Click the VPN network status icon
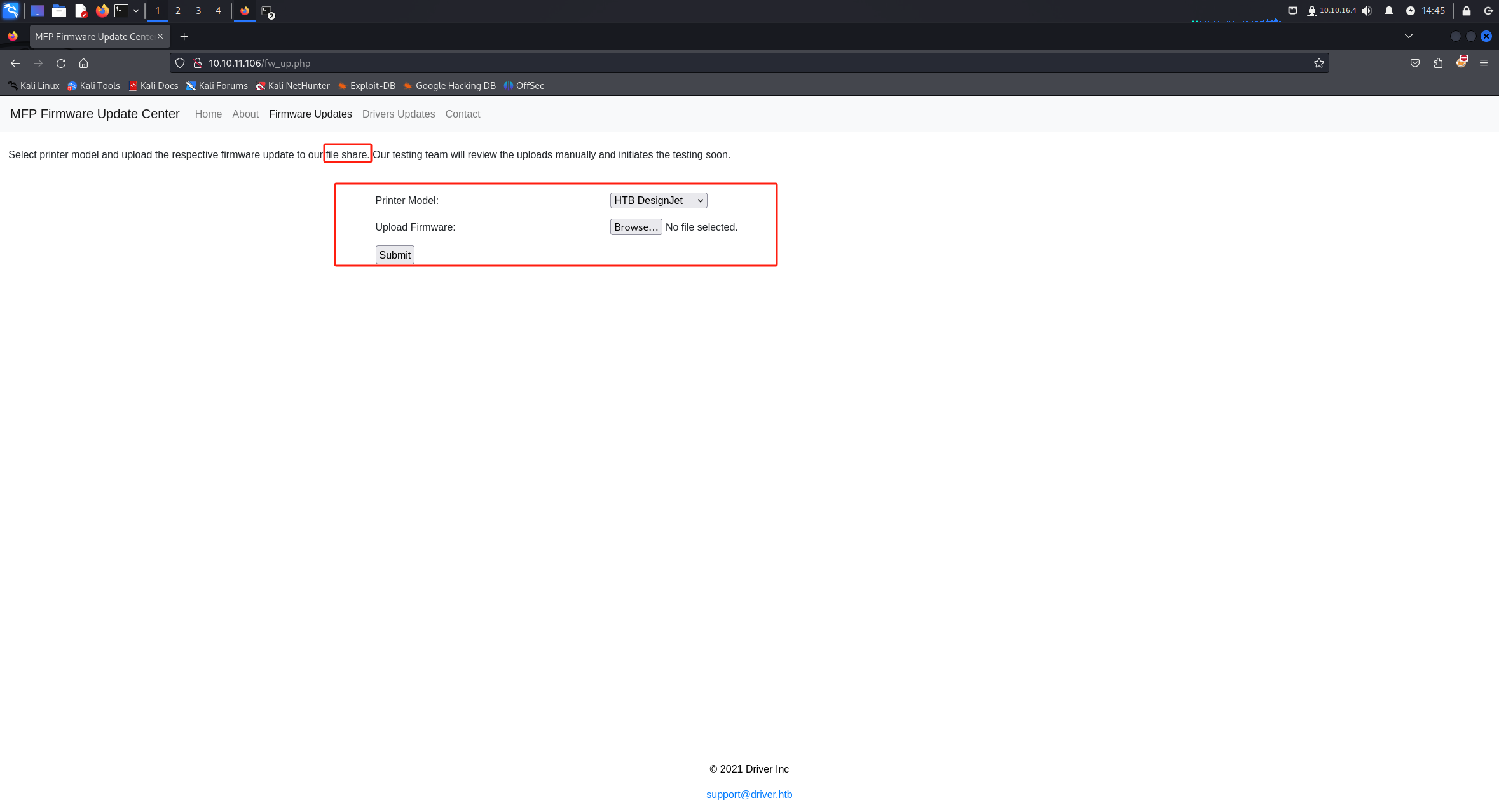The width and height of the screenshot is (1499, 812). (x=1311, y=11)
